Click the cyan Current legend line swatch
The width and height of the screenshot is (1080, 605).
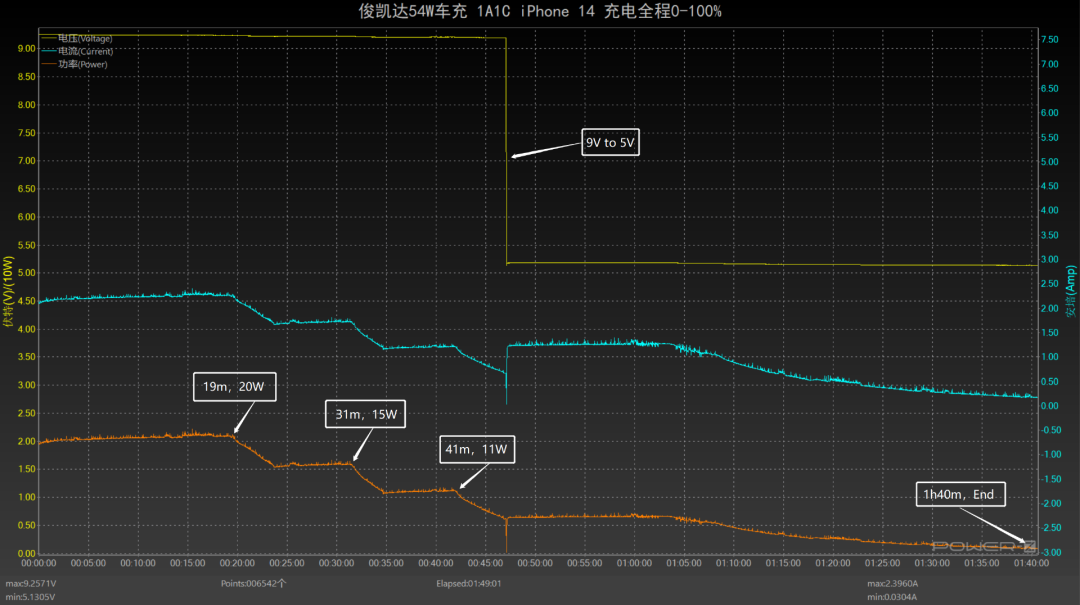49,51
